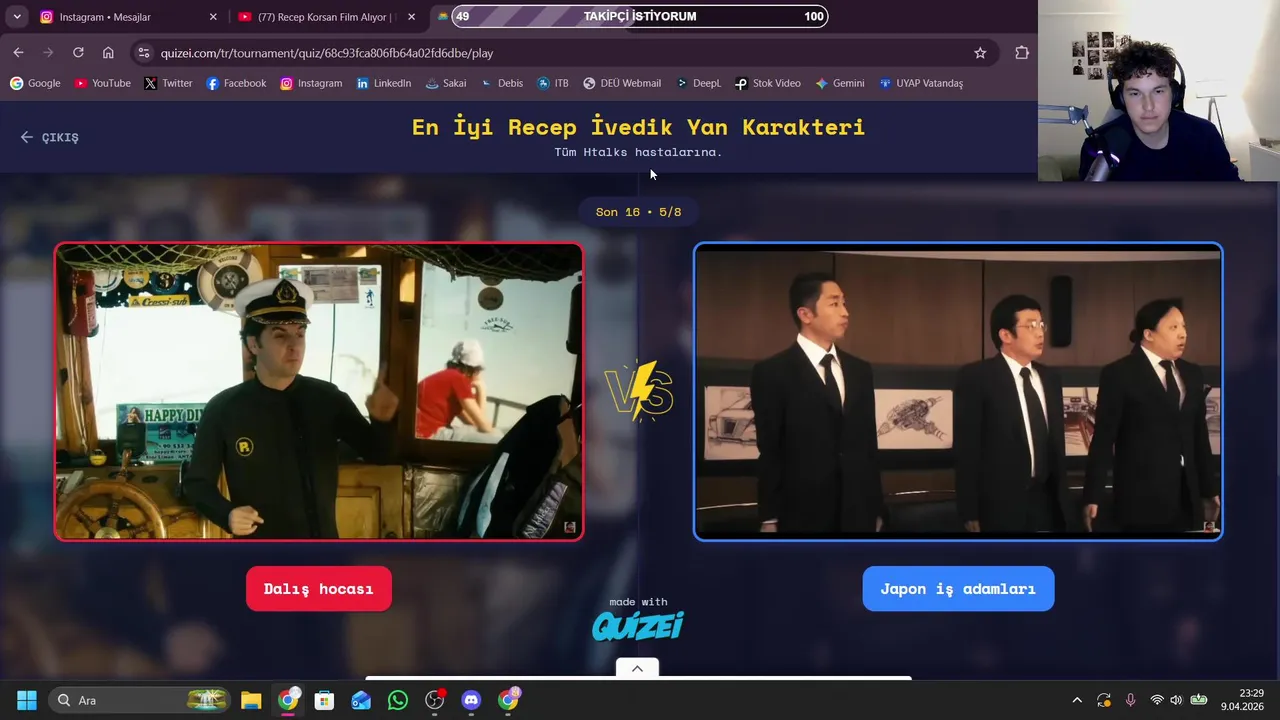The width and height of the screenshot is (1280, 720).
Task: Expand the bottom panel chevron
Action: (637, 668)
